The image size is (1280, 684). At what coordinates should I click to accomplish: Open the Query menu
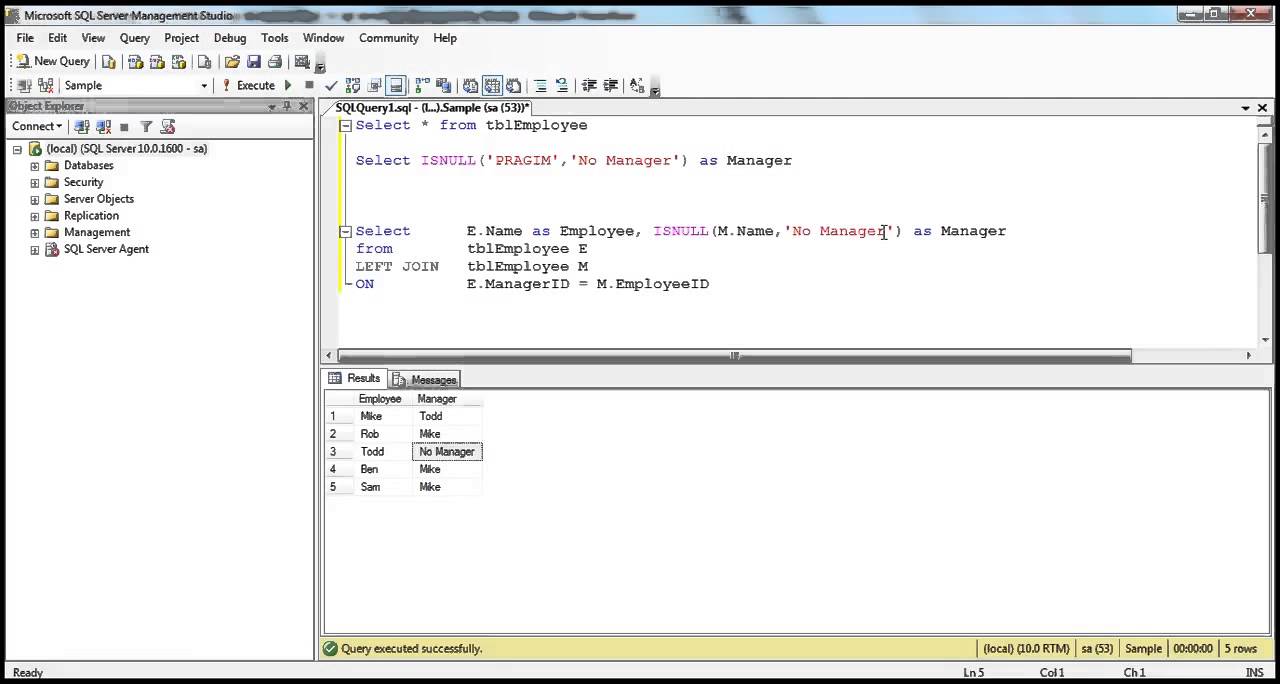point(134,38)
